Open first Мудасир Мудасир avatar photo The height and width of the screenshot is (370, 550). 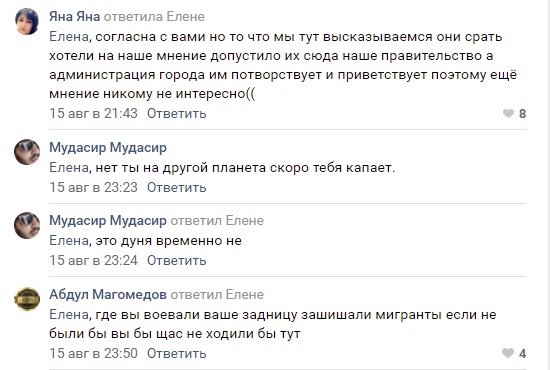27,152
